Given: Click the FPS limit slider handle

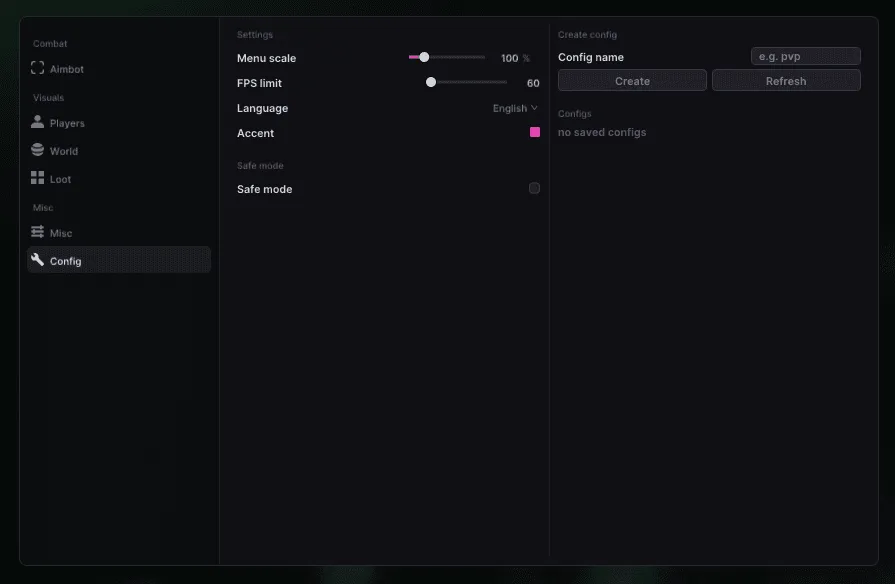Looking at the screenshot, I should (x=431, y=82).
